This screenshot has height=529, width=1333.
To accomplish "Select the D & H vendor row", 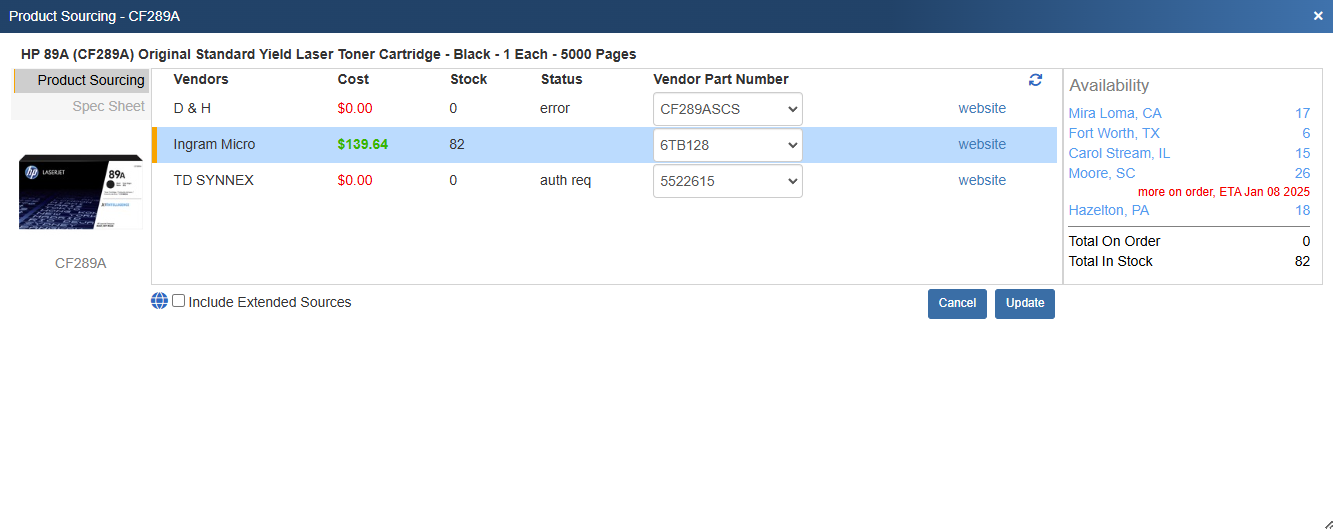I will pyautogui.click(x=604, y=109).
